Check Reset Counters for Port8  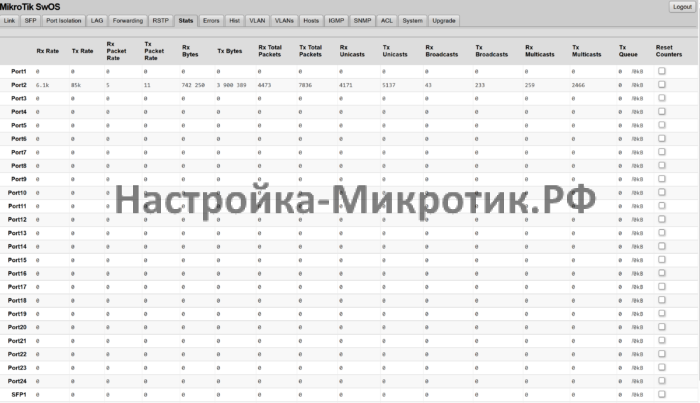[662, 165]
